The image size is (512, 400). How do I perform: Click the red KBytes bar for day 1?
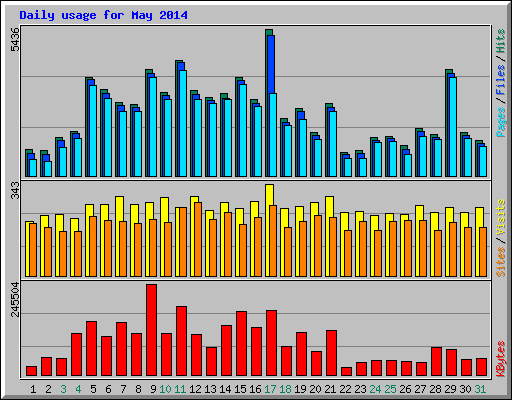point(31,371)
